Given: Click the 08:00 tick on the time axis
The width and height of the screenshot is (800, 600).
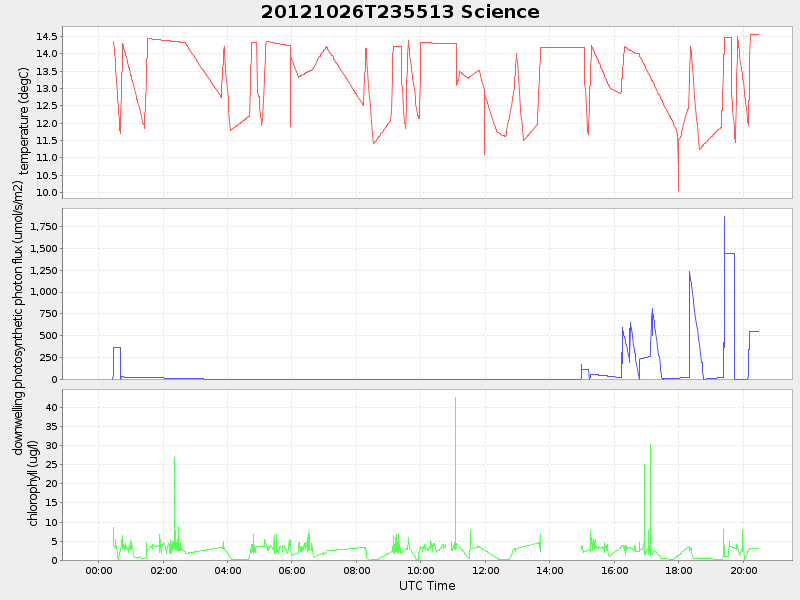Looking at the screenshot, I should point(357,570).
